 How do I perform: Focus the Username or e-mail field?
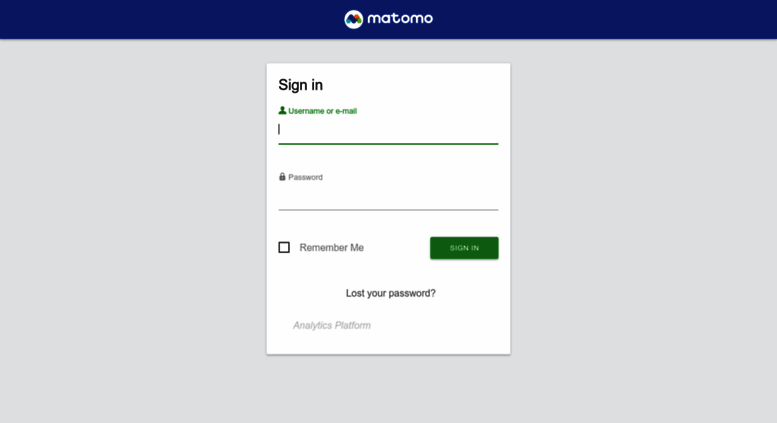point(388,130)
